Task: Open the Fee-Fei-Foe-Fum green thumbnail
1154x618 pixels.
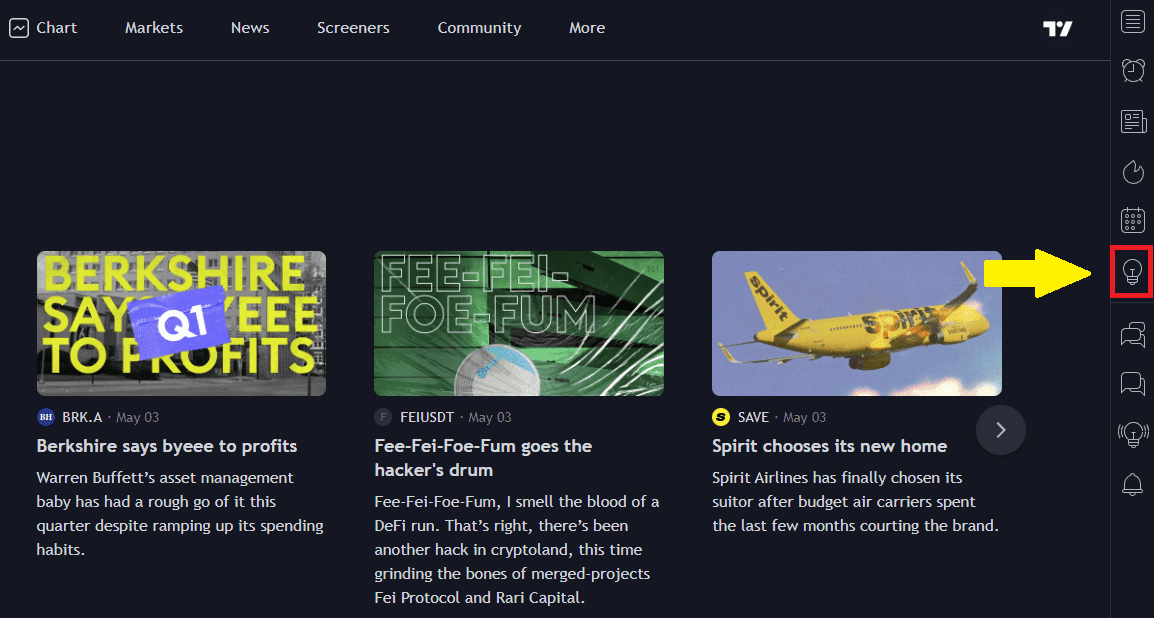Action: click(519, 324)
